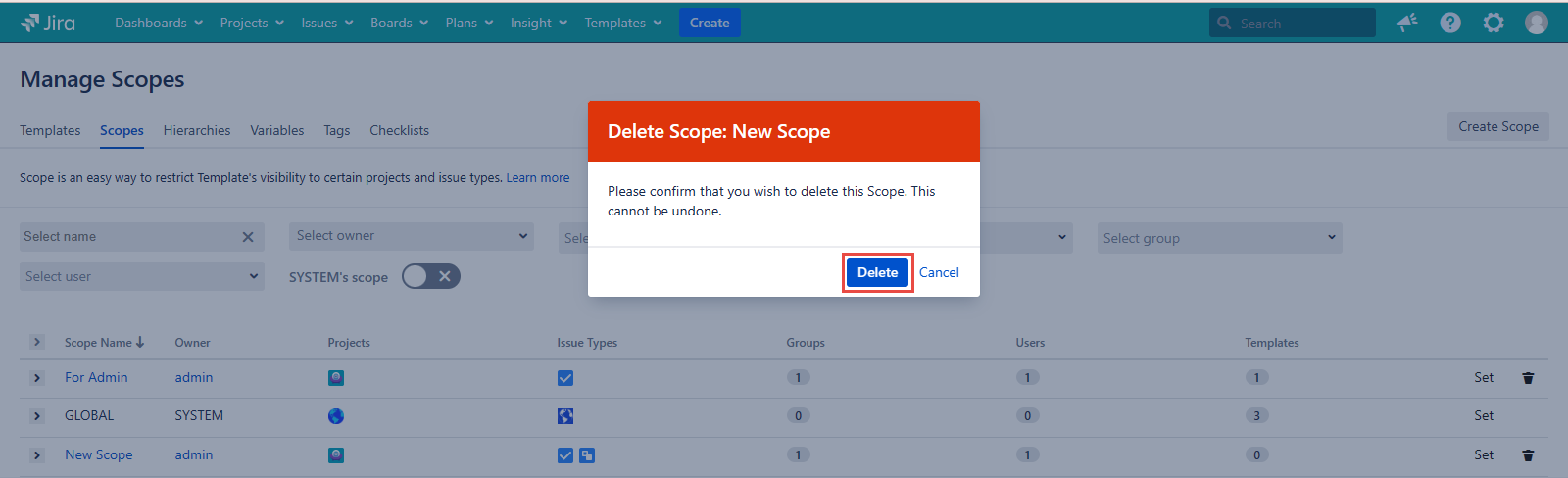Viewport: 1568px width, 478px height.
Task: Open the user profile avatar
Action: click(x=1537, y=23)
